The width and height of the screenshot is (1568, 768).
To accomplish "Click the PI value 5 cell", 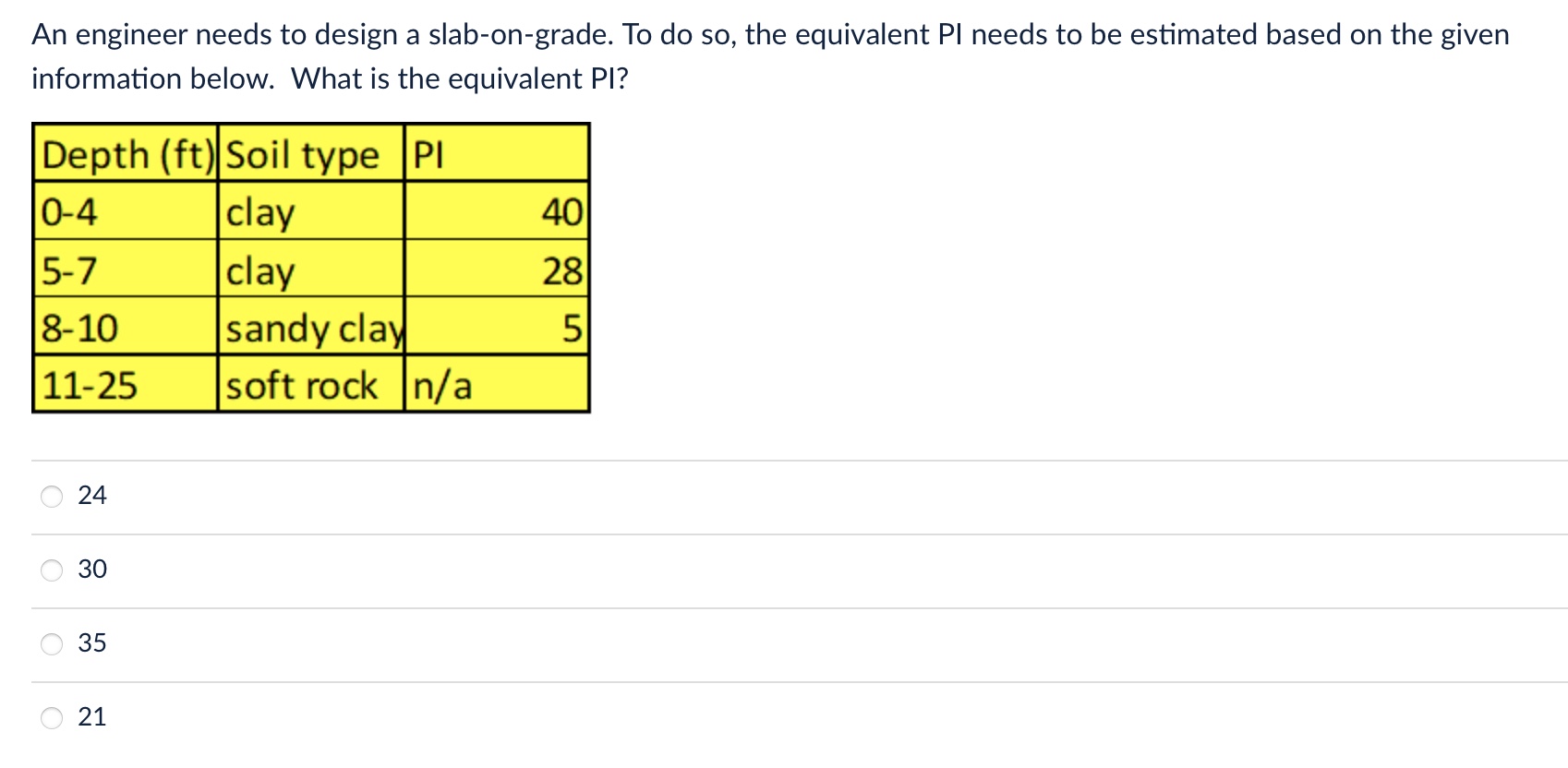I will (573, 329).
